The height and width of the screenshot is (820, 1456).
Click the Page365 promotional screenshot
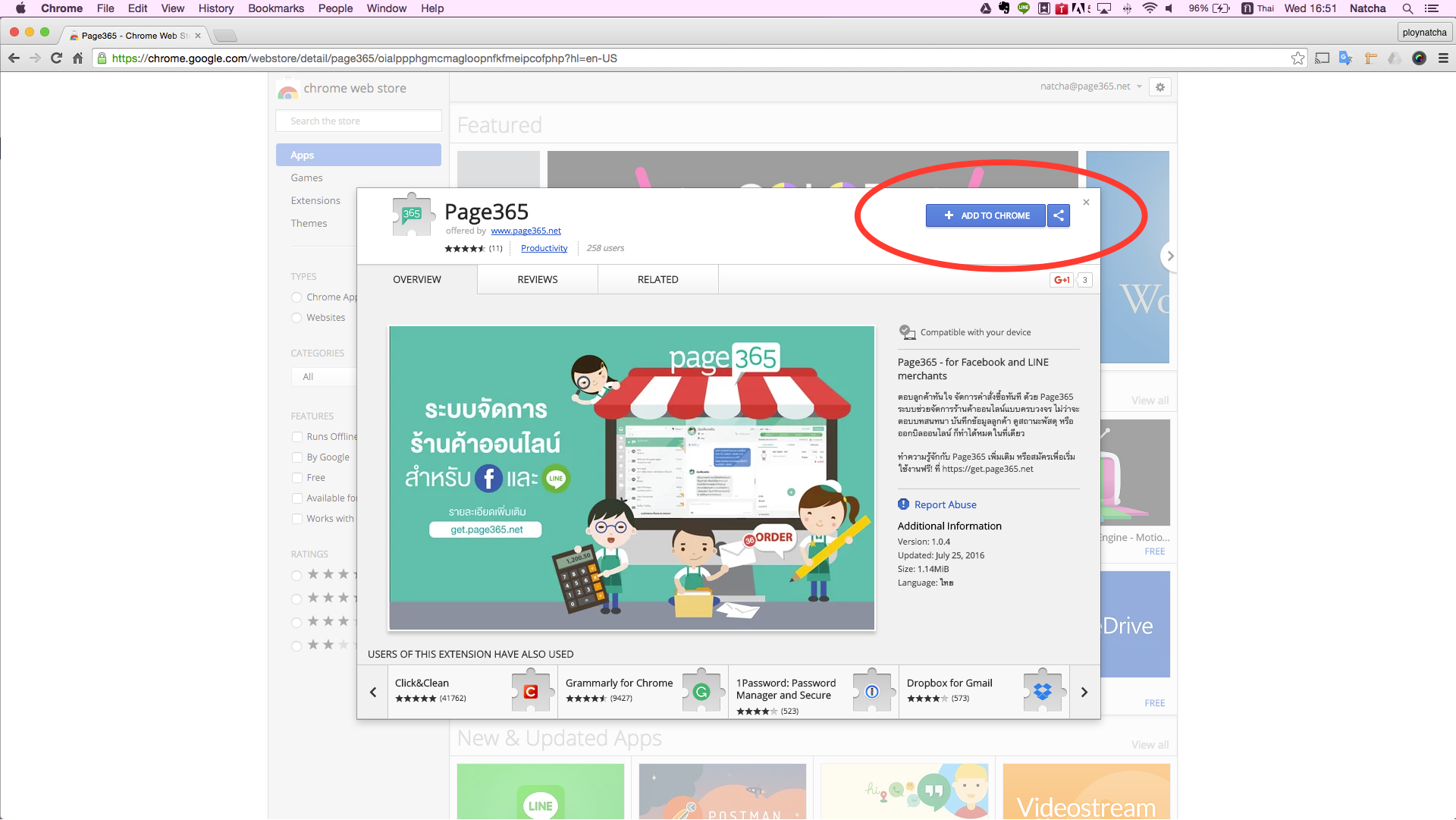pyautogui.click(x=632, y=478)
